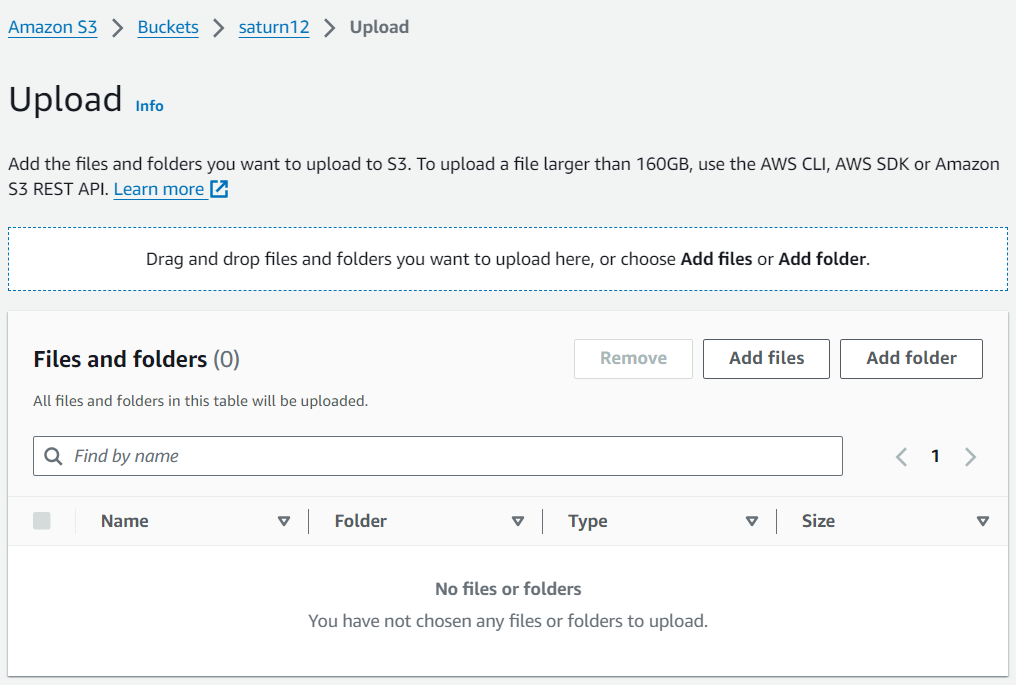Toggle the select-all checkbox in the table header
The width and height of the screenshot is (1016, 685).
coord(42,520)
